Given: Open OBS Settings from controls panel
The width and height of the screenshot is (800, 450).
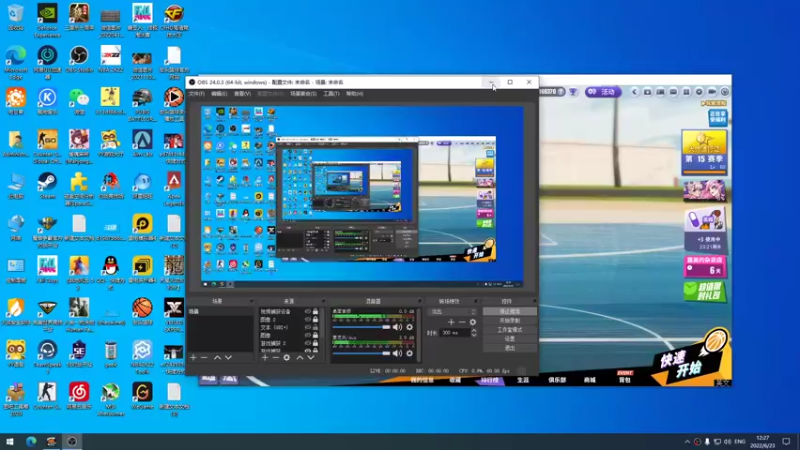Looking at the screenshot, I should (510, 339).
